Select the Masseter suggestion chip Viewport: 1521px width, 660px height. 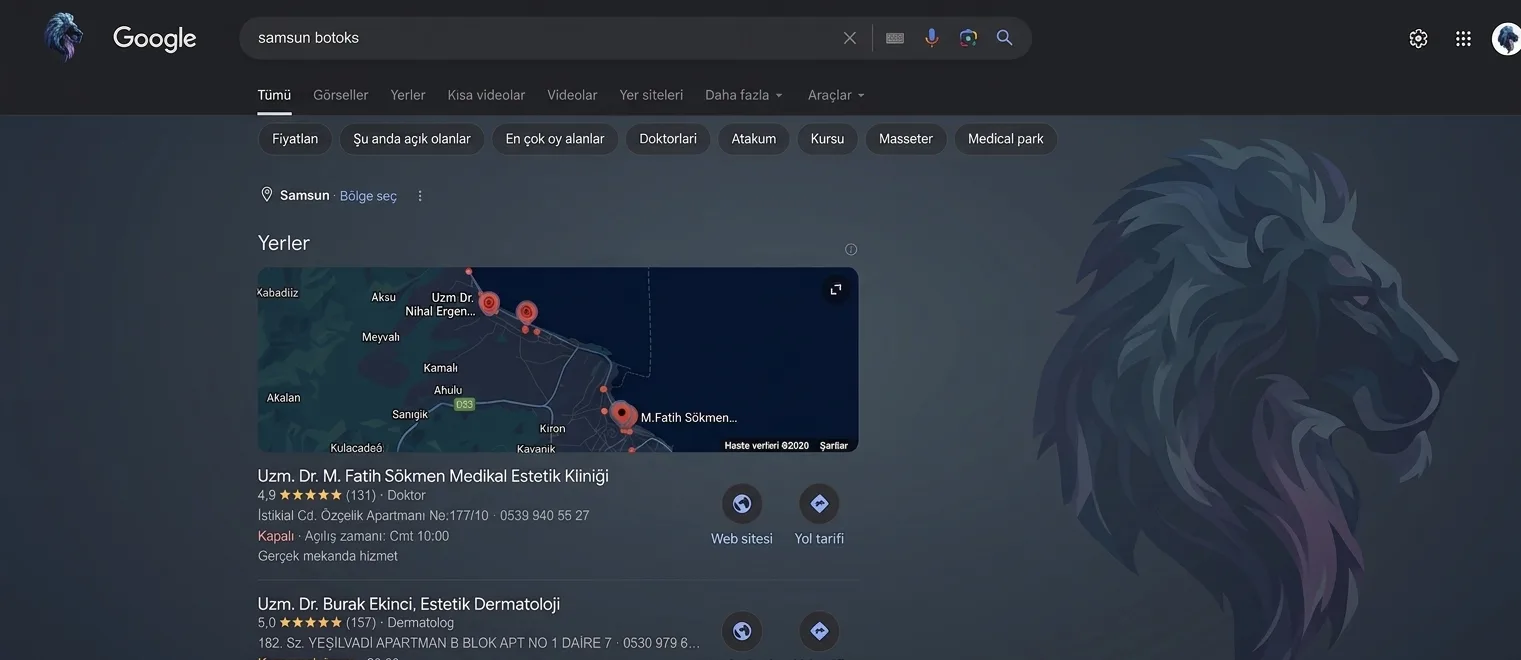906,139
